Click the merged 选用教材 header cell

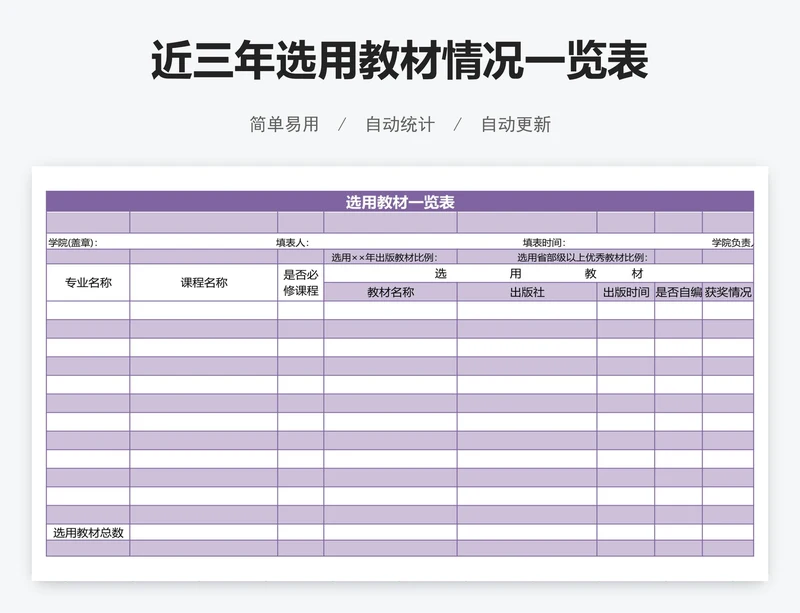point(539,274)
